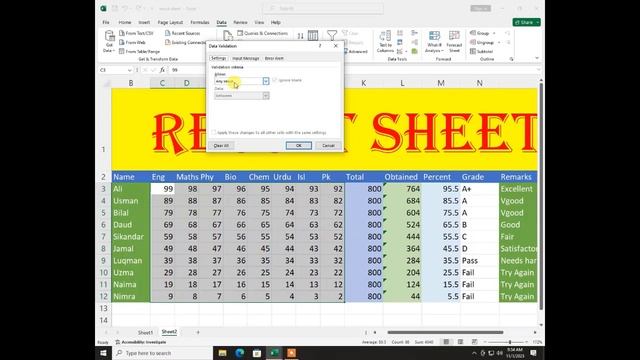Screen dimensions: 640x360
Task: Open What-If Analysis menu
Action: tap(434, 41)
